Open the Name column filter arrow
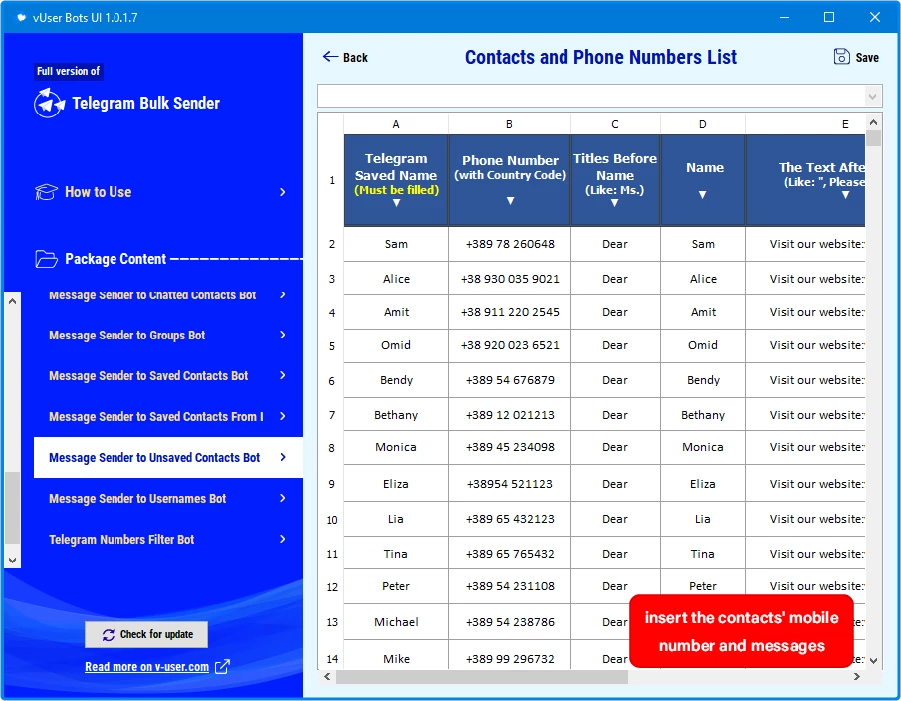This screenshot has width=901, height=701. pyautogui.click(x=702, y=195)
